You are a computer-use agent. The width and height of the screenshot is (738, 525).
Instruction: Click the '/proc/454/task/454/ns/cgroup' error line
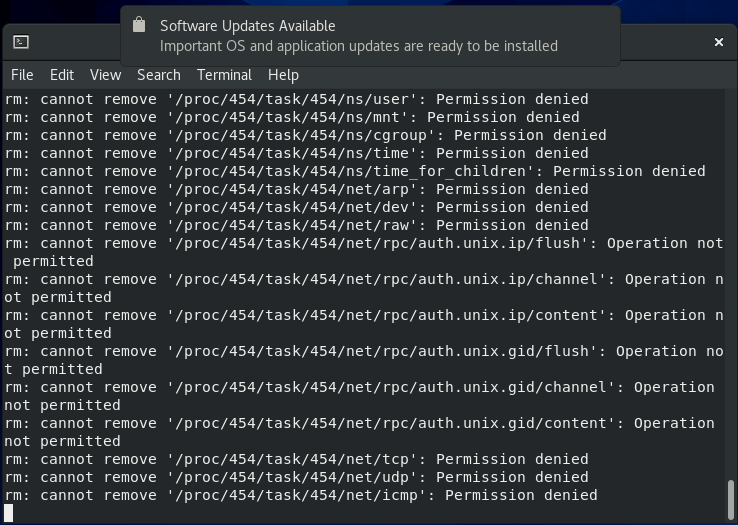pyautogui.click(x=305, y=135)
